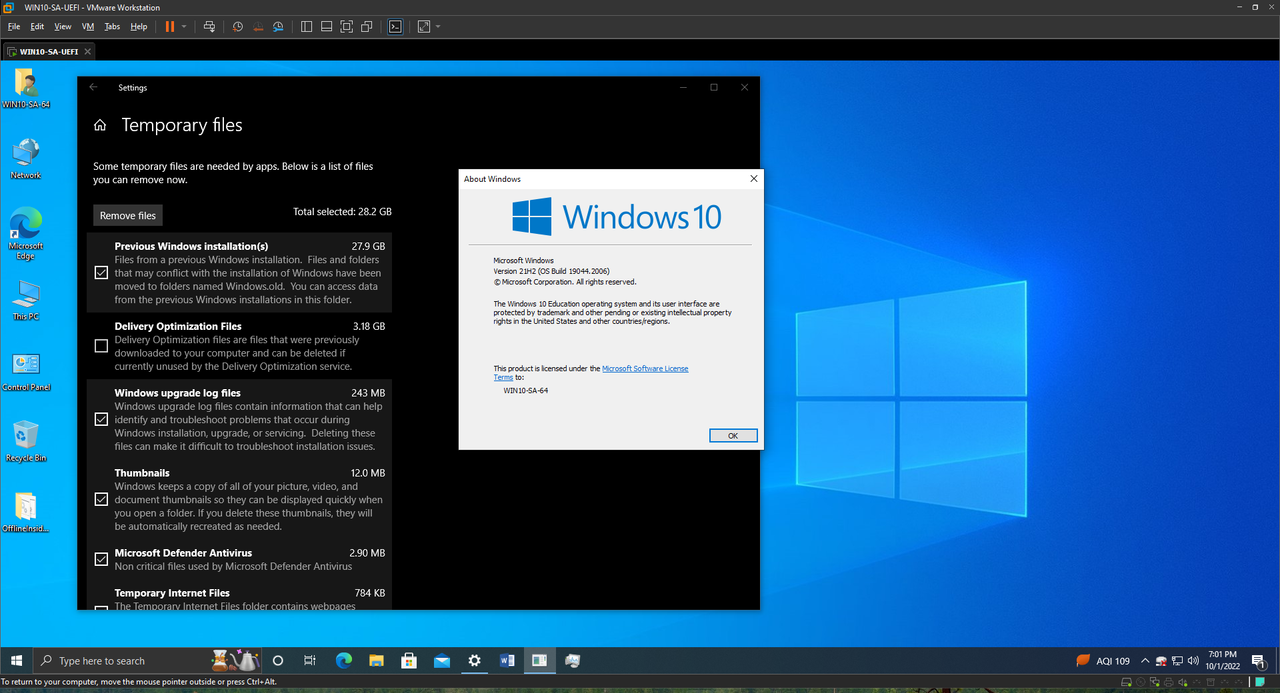Uncheck the Thumbnails checkbox
The image size is (1280, 693).
[x=101, y=499]
